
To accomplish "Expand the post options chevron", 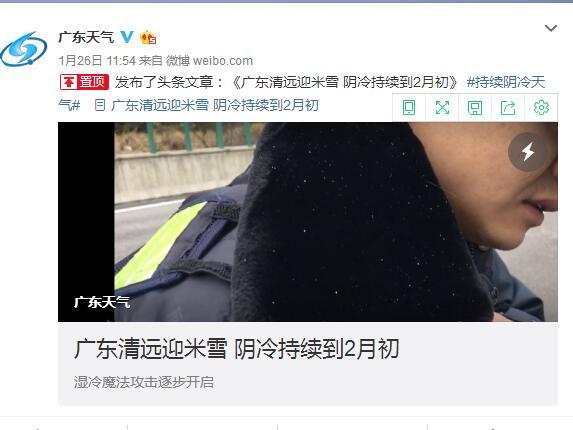I will tap(551, 28).
